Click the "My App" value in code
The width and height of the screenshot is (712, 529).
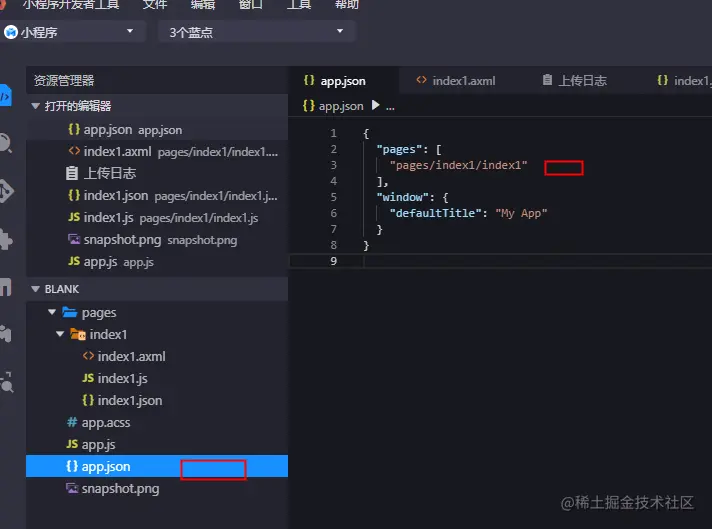[521, 213]
